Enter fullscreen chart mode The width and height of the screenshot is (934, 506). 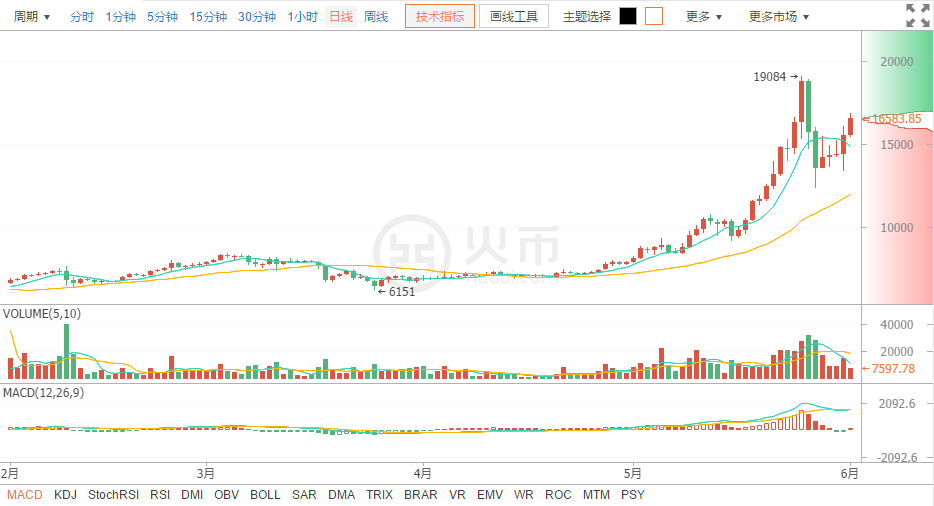[915, 16]
